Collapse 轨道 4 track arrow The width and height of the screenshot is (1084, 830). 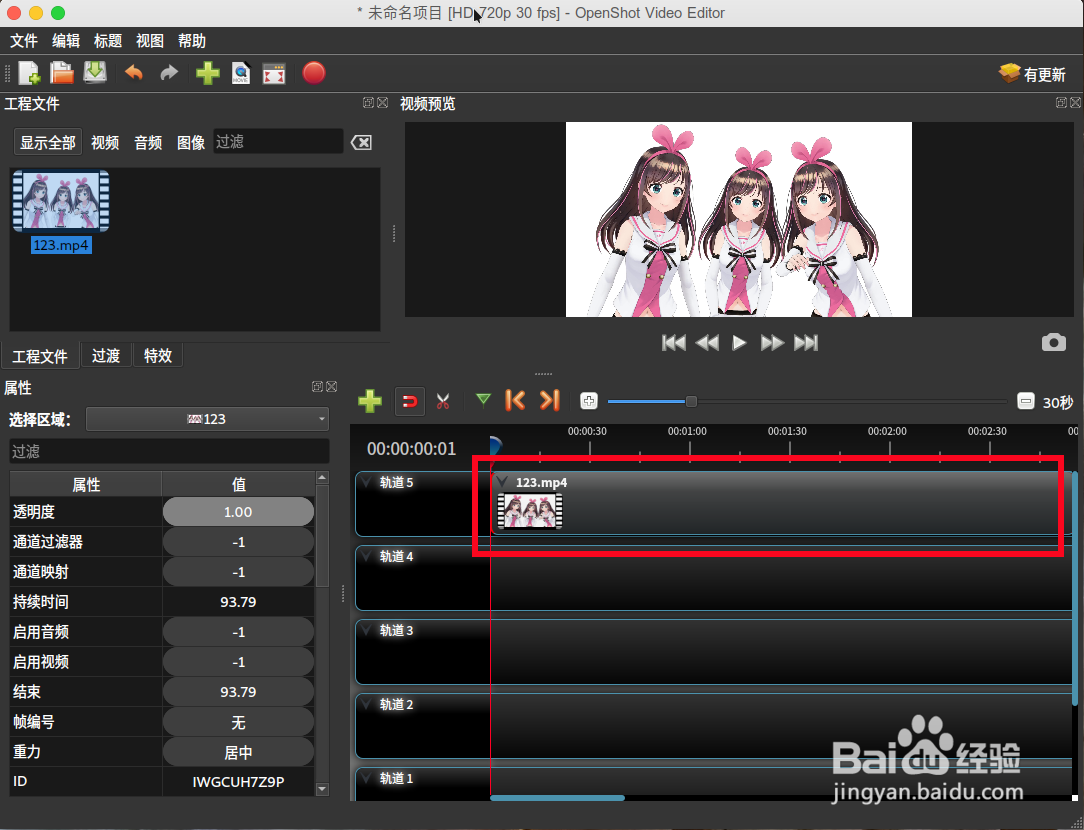pyautogui.click(x=366, y=556)
